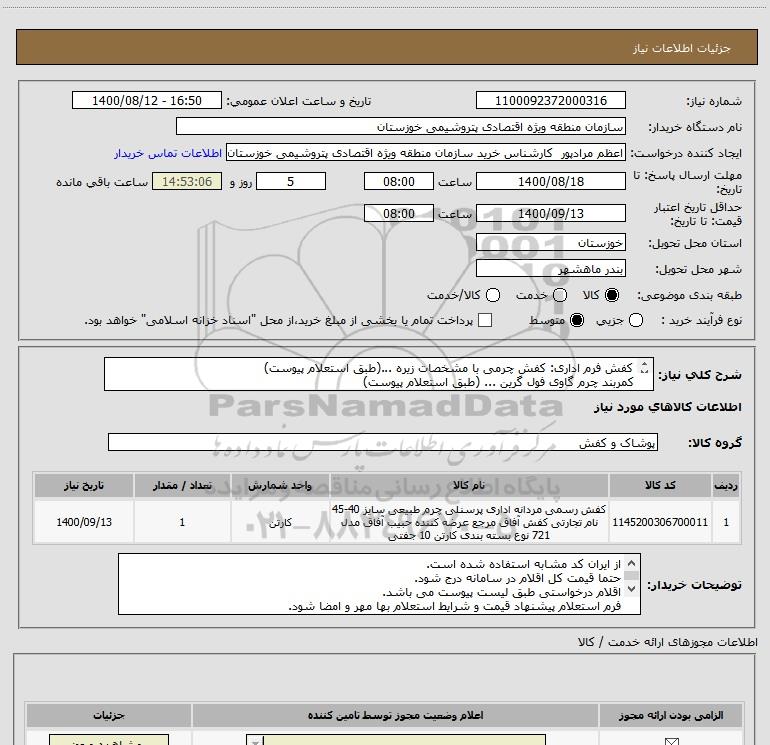Image resolution: width=770 pixels, height=745 pixels.
Task: Click the price validity date 1400/09/13 field
Action: (550, 214)
